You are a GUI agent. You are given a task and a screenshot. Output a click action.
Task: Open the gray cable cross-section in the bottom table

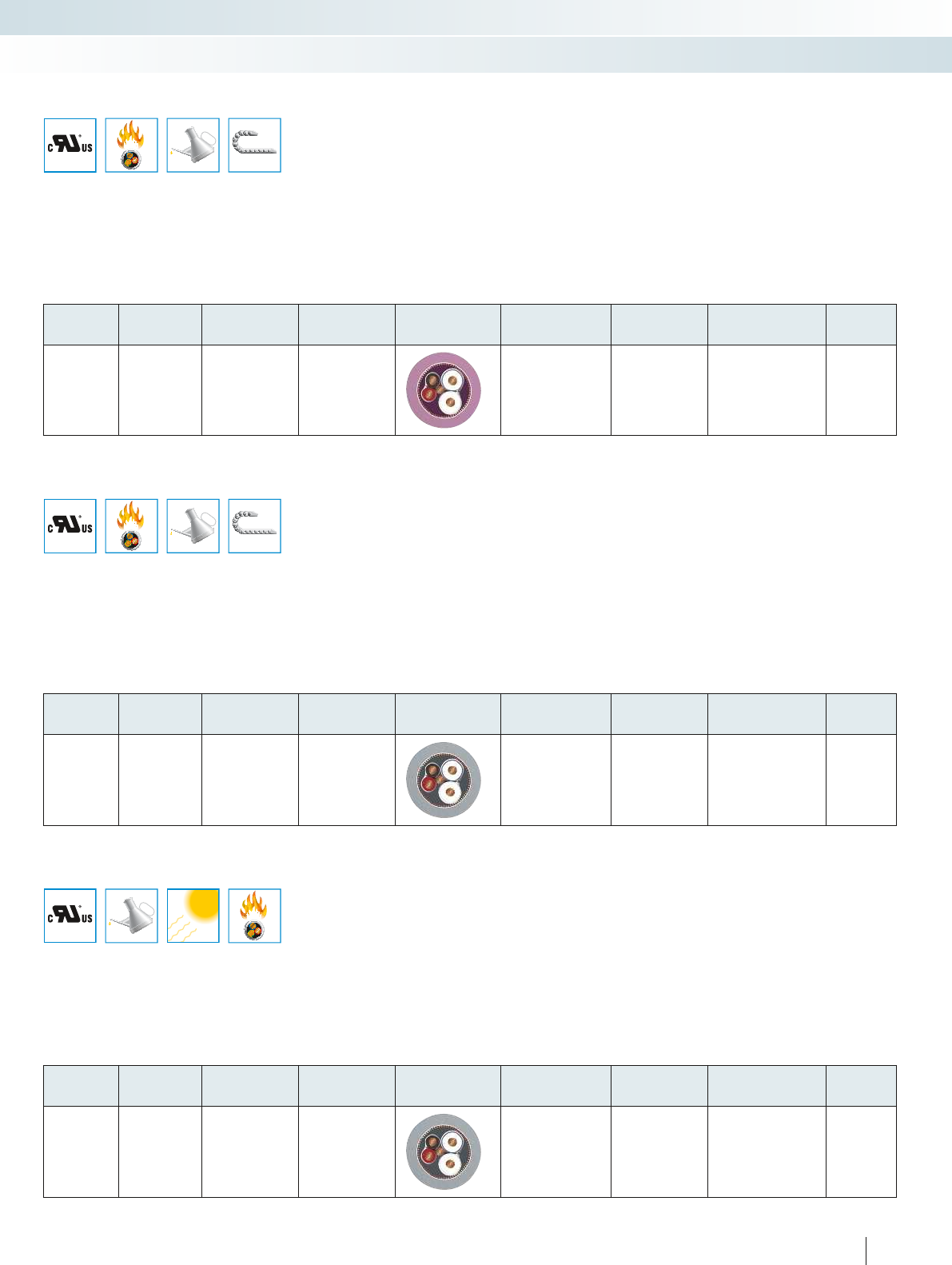444,1151
